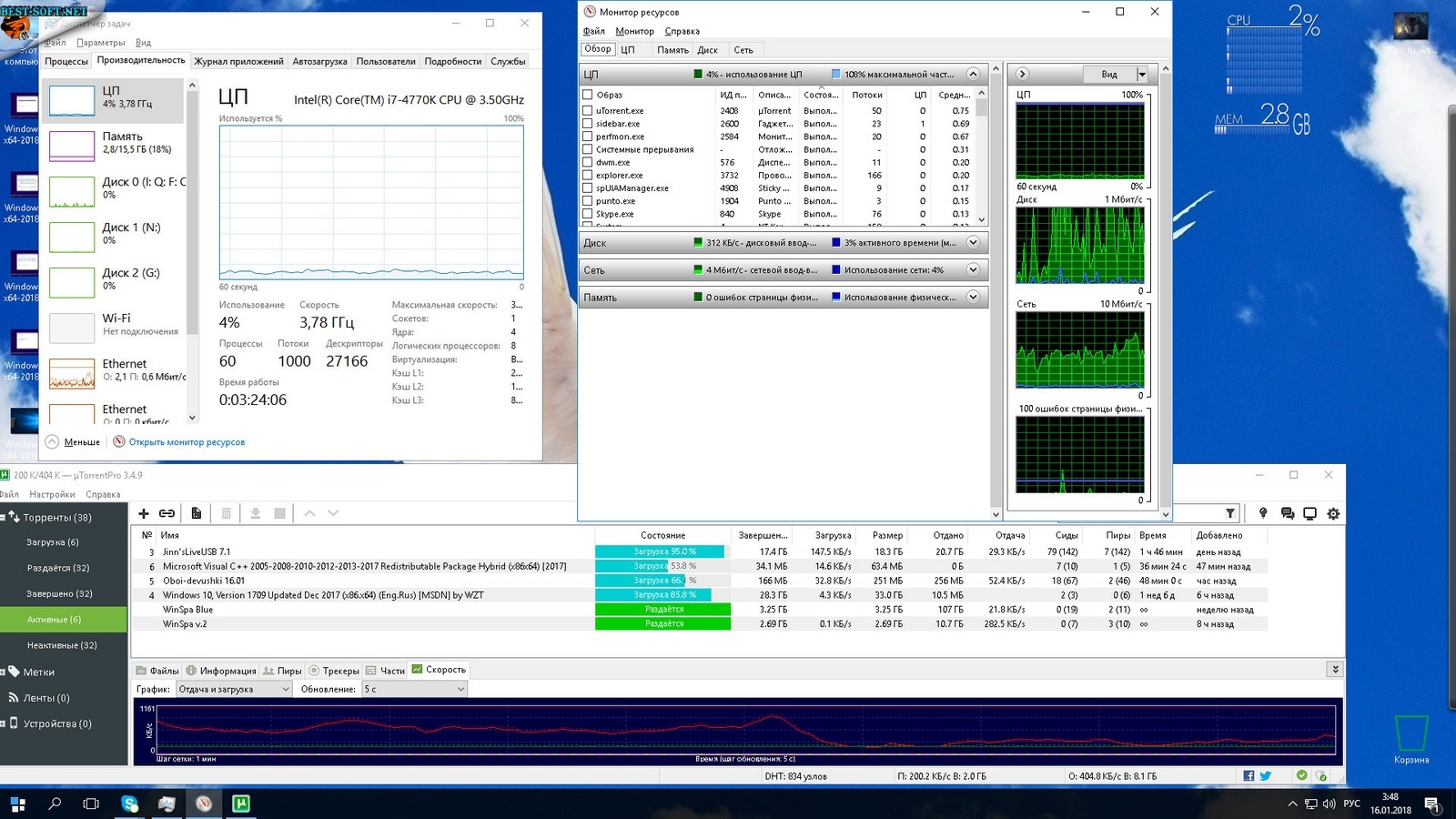The height and width of the screenshot is (819, 1456).
Task: Open uTorrent settings gear icon
Action: coord(1333,513)
